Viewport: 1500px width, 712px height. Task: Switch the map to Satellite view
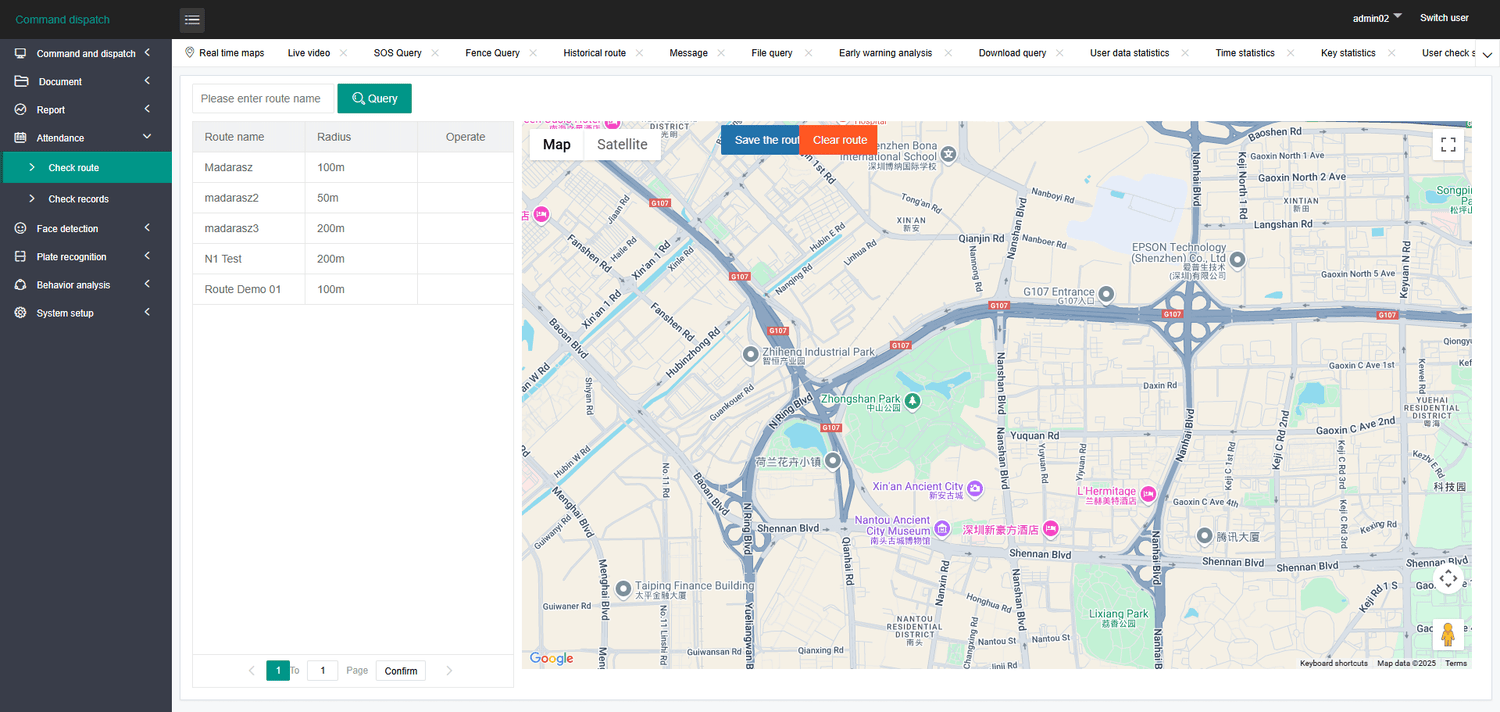[622, 145]
